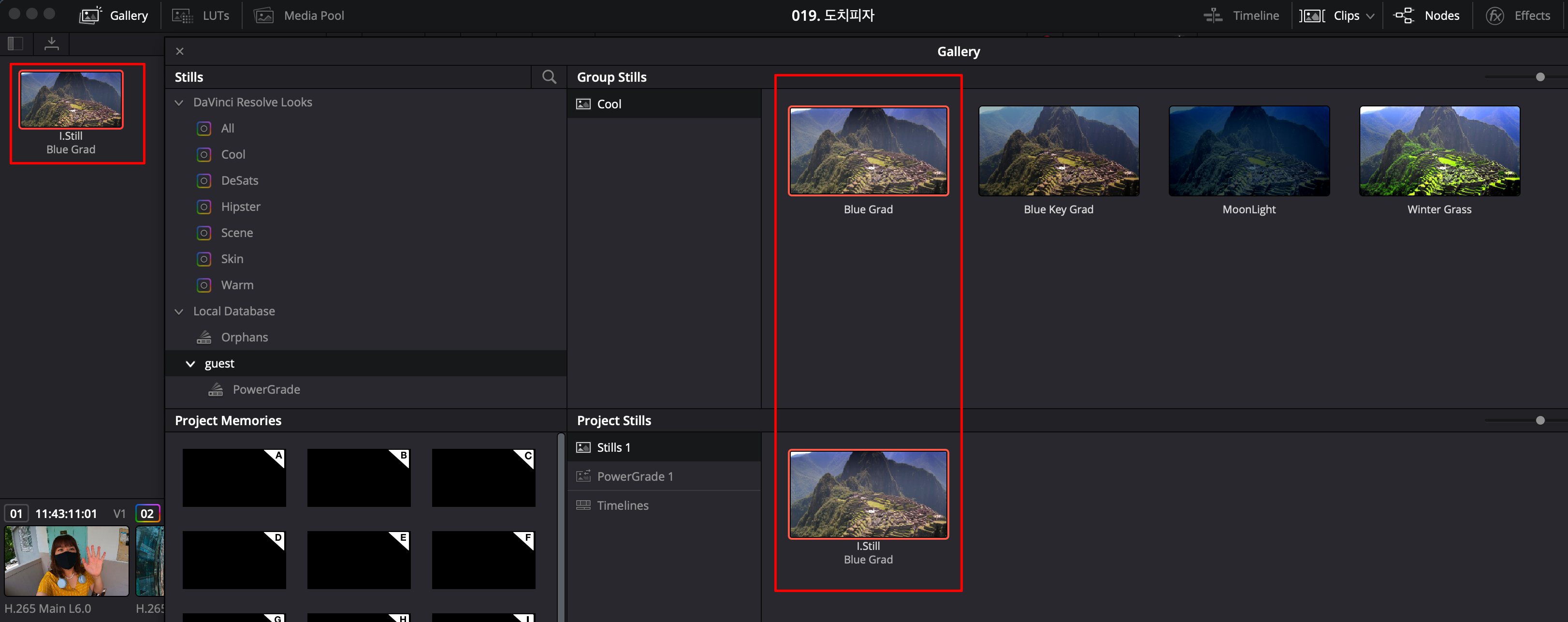Click the import stills download icon
Viewport: 1568px width, 622px height.
click(52, 43)
